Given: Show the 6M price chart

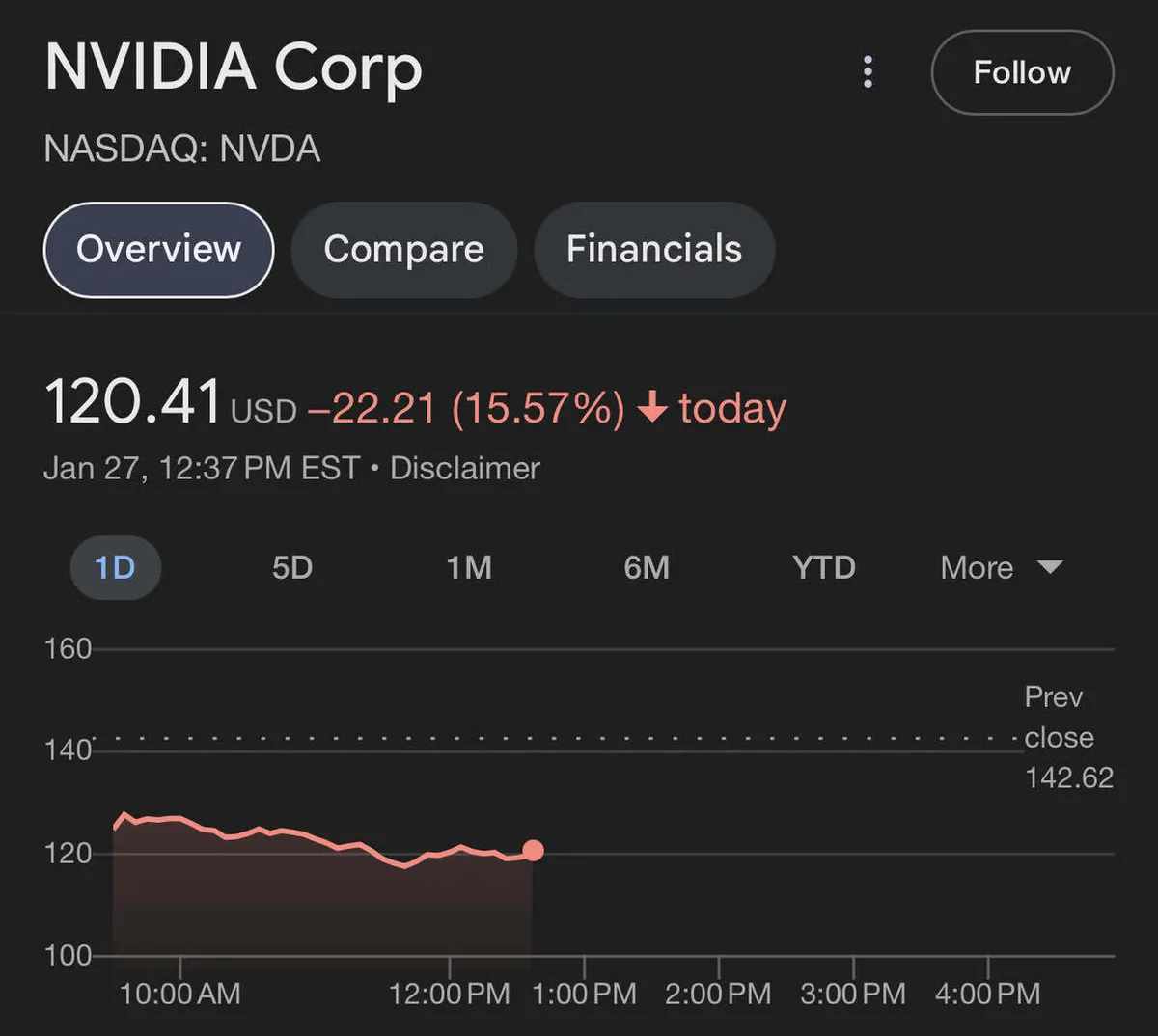Looking at the screenshot, I should (x=647, y=567).
